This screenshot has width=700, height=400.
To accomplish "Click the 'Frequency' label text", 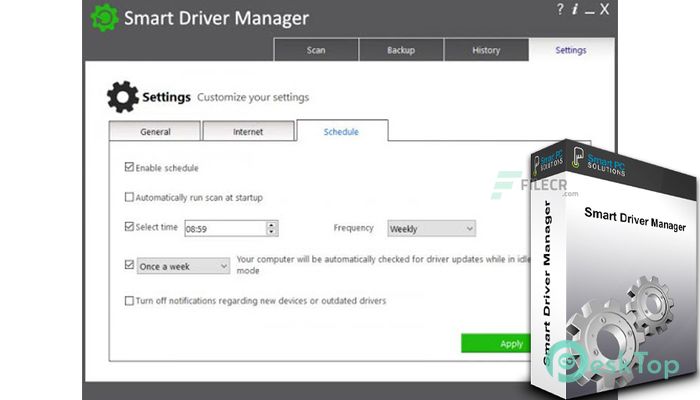I will click(x=353, y=228).
